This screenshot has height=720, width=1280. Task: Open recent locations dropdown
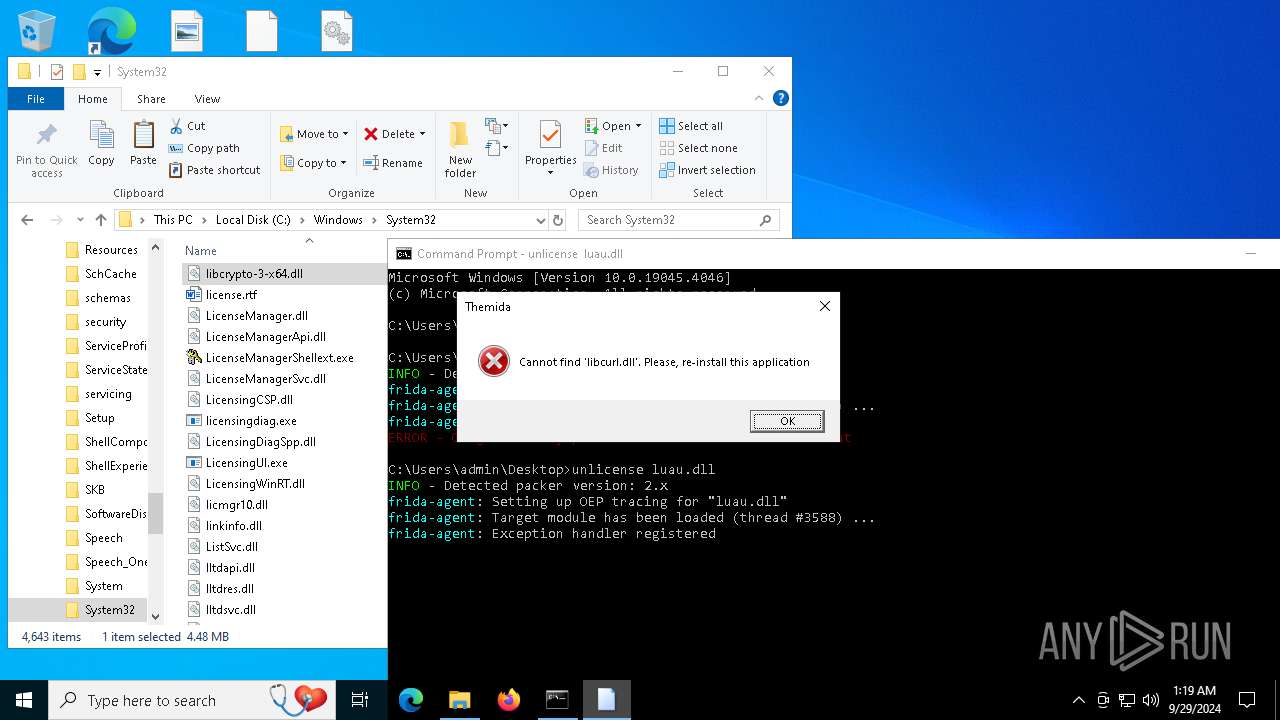click(x=79, y=220)
